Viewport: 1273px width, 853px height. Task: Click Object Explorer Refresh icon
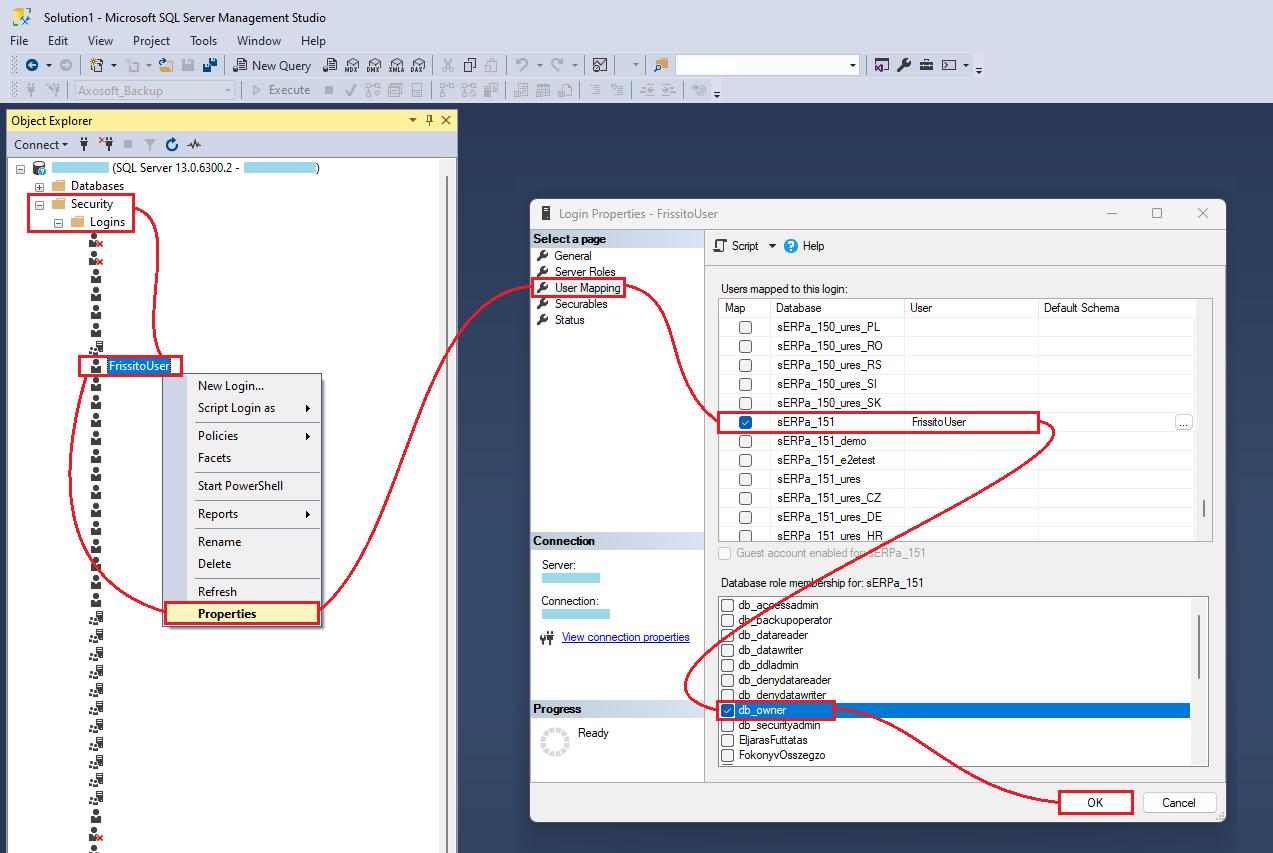click(172, 144)
